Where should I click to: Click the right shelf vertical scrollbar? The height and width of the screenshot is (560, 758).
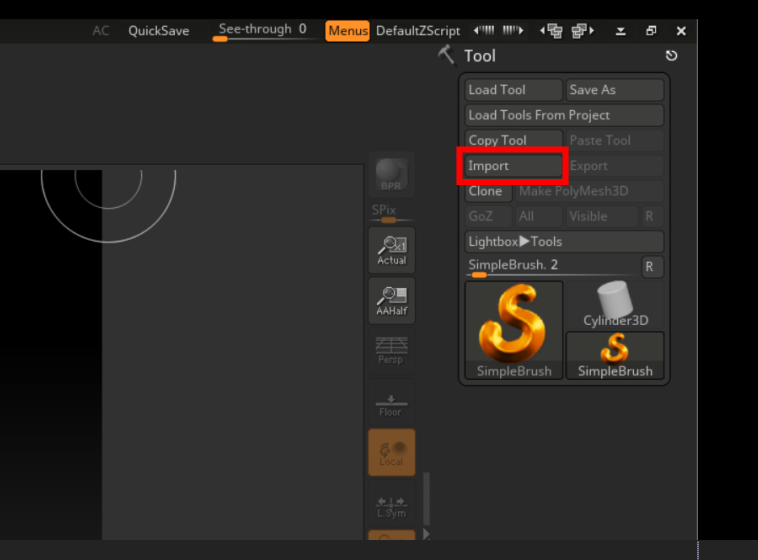[x=426, y=499]
